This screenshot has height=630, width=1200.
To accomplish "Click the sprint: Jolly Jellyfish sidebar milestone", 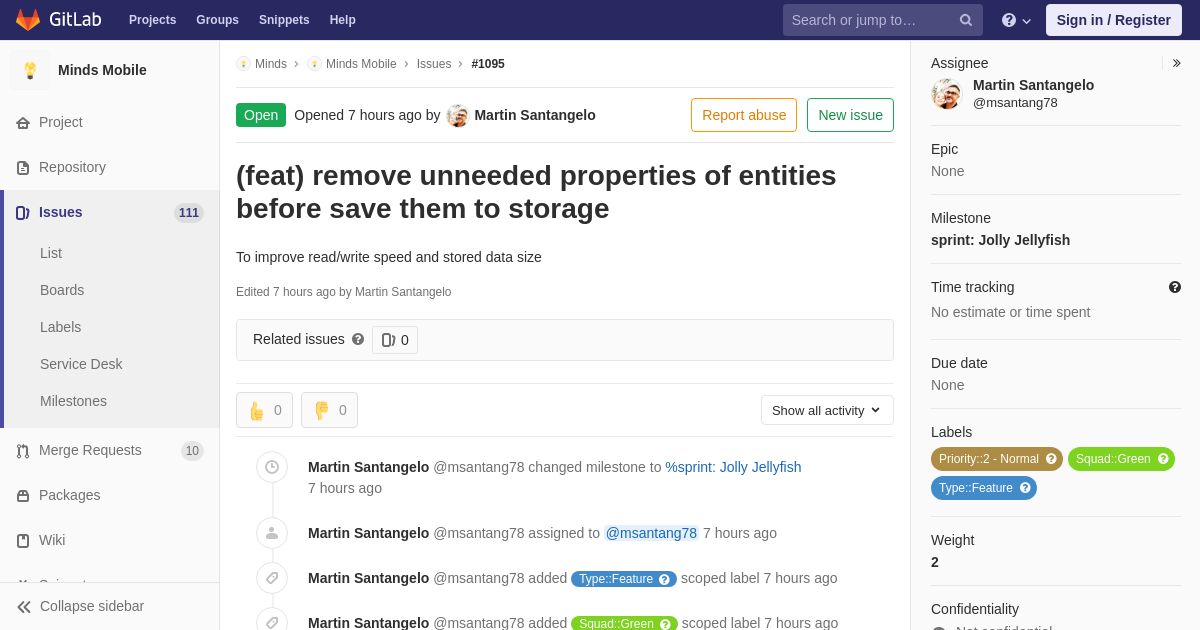I will [1000, 240].
